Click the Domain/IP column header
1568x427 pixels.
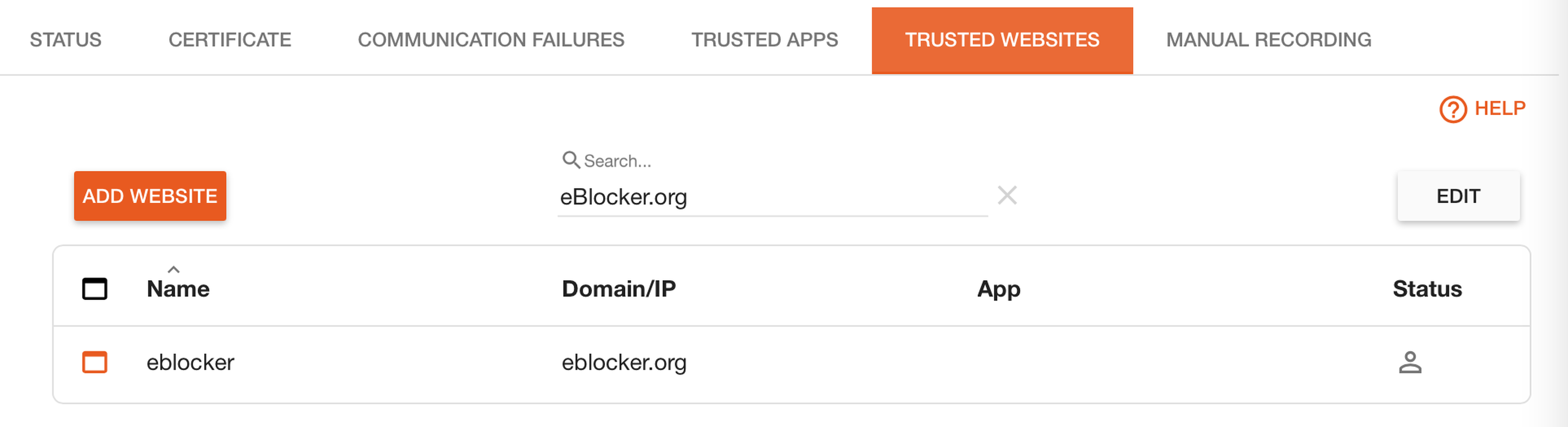(x=619, y=289)
